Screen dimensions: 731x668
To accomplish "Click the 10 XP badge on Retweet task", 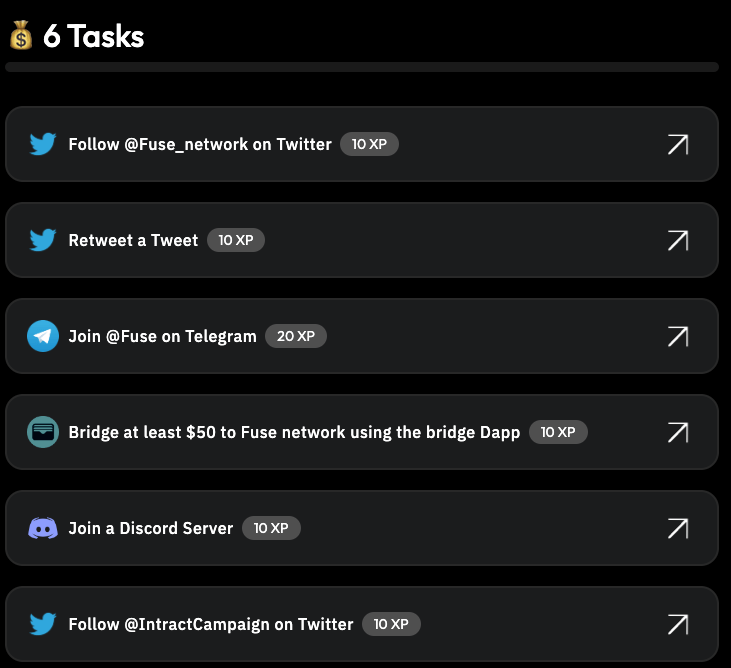I will tap(236, 240).
